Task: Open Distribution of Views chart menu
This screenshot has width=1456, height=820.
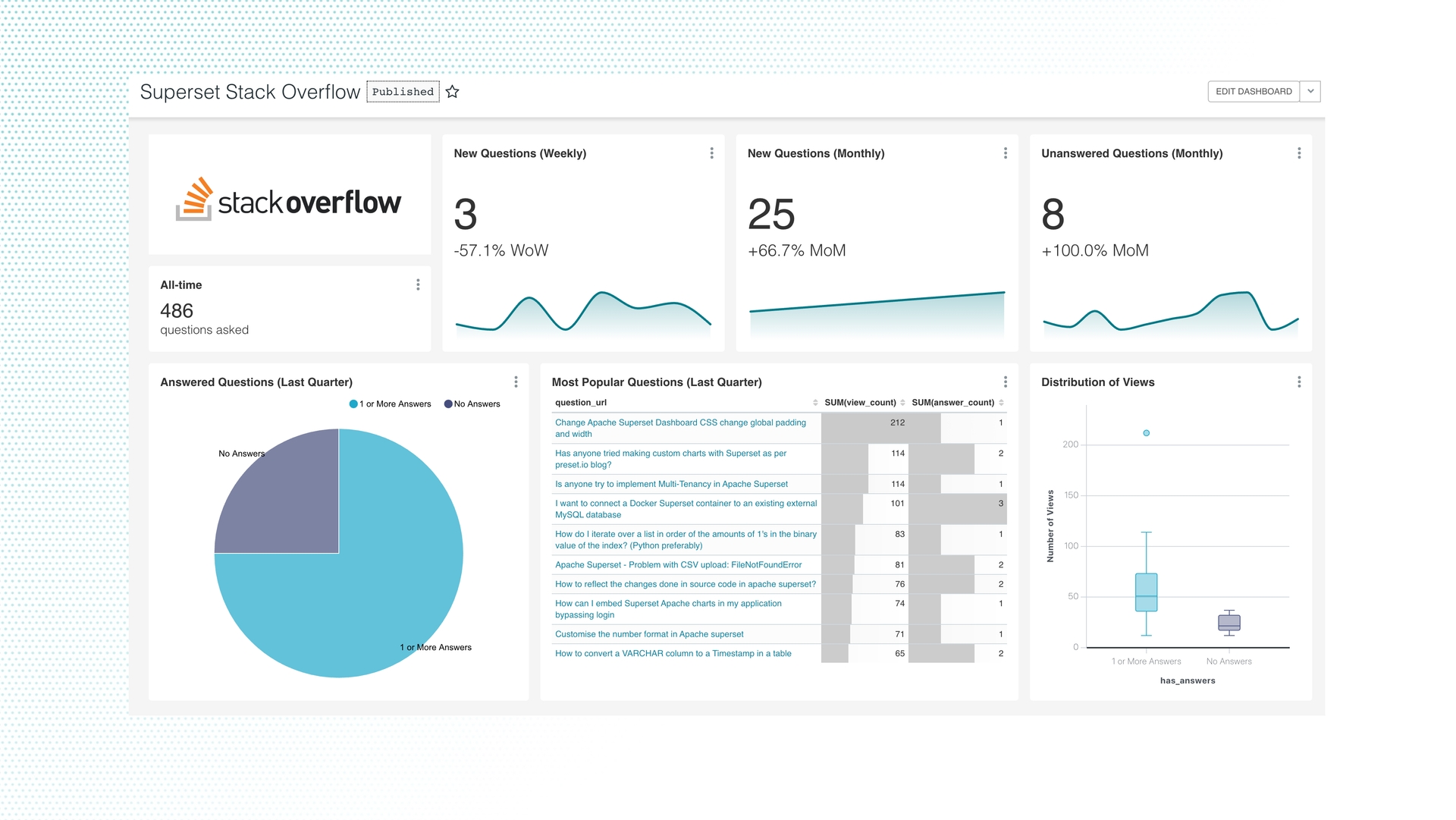Action: click(1299, 382)
